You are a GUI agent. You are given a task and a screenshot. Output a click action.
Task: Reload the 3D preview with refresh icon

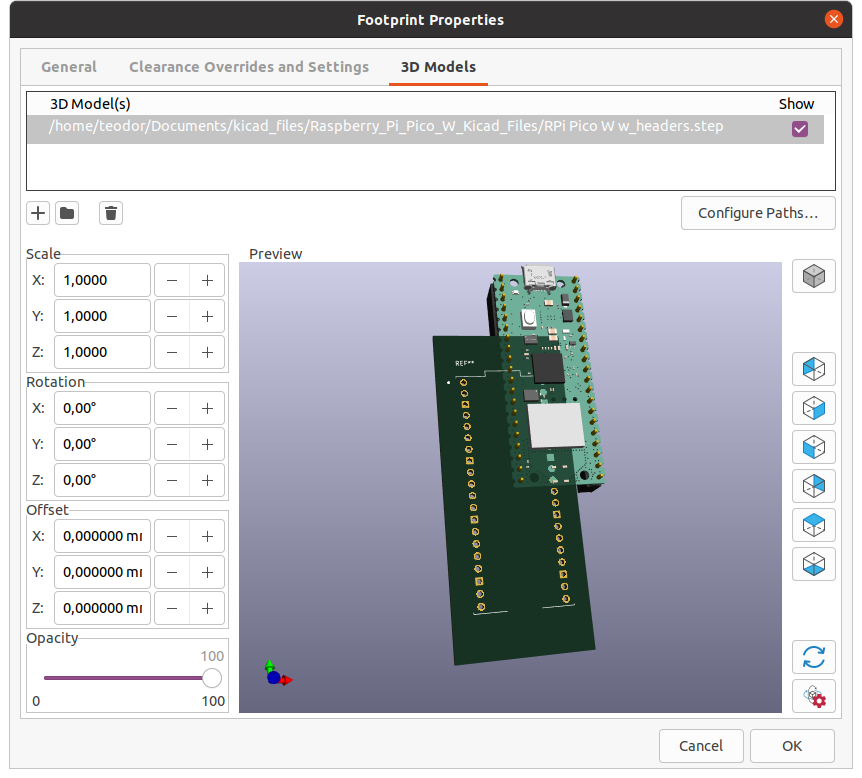814,657
